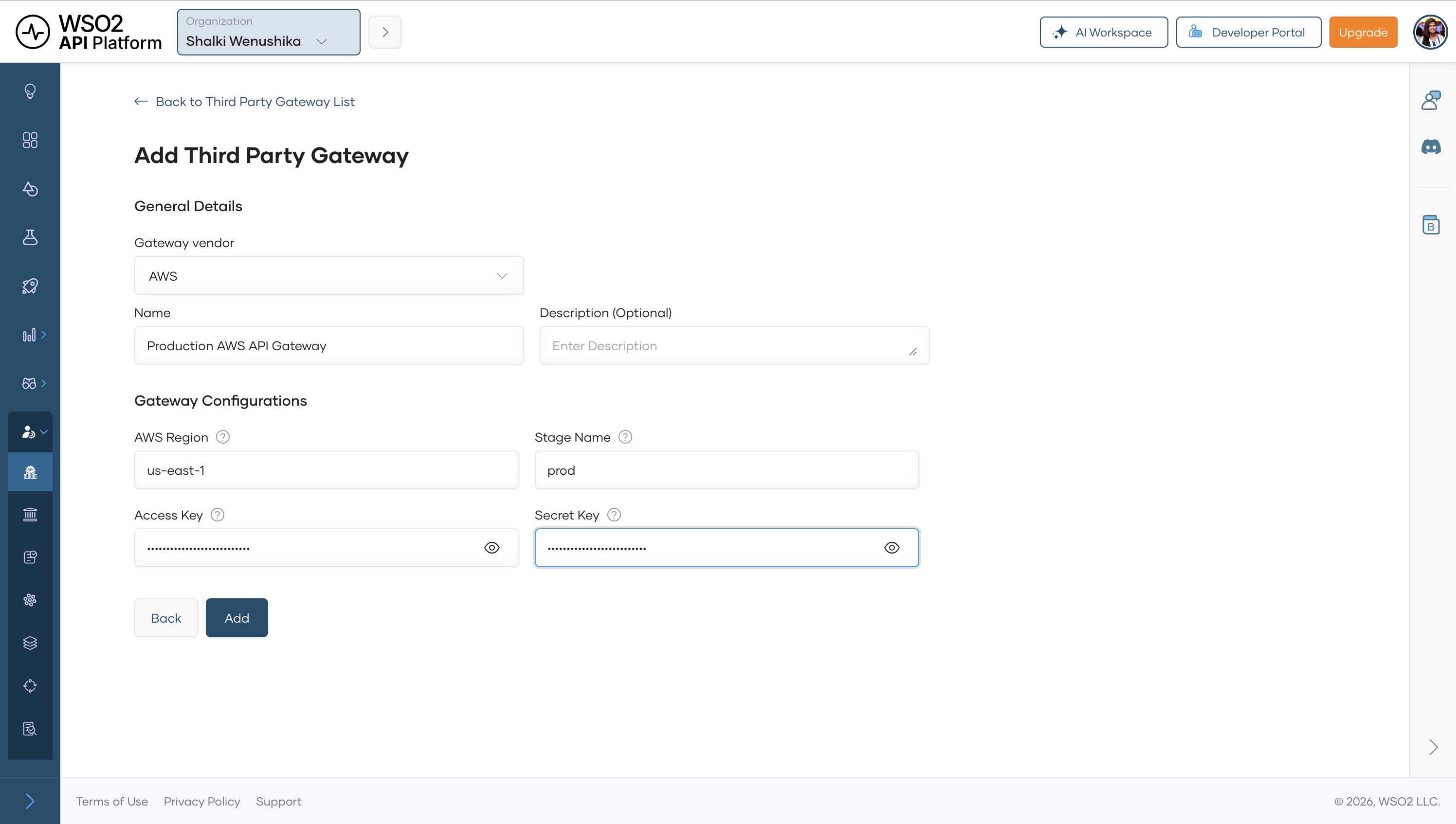Focus the Name input field

click(x=329, y=345)
